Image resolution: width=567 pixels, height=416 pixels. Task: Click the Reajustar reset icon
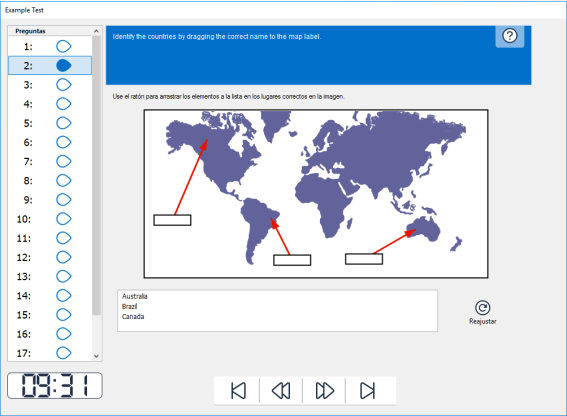tap(482, 308)
